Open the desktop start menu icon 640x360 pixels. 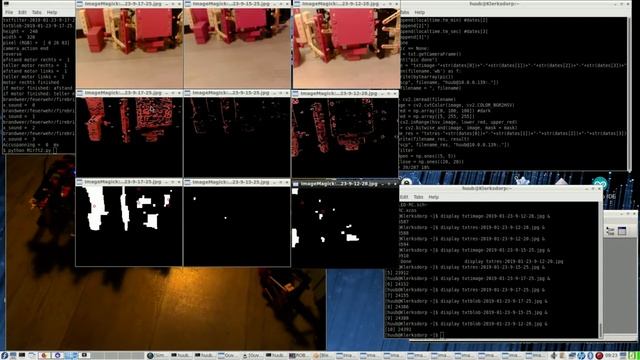click(x=4, y=356)
